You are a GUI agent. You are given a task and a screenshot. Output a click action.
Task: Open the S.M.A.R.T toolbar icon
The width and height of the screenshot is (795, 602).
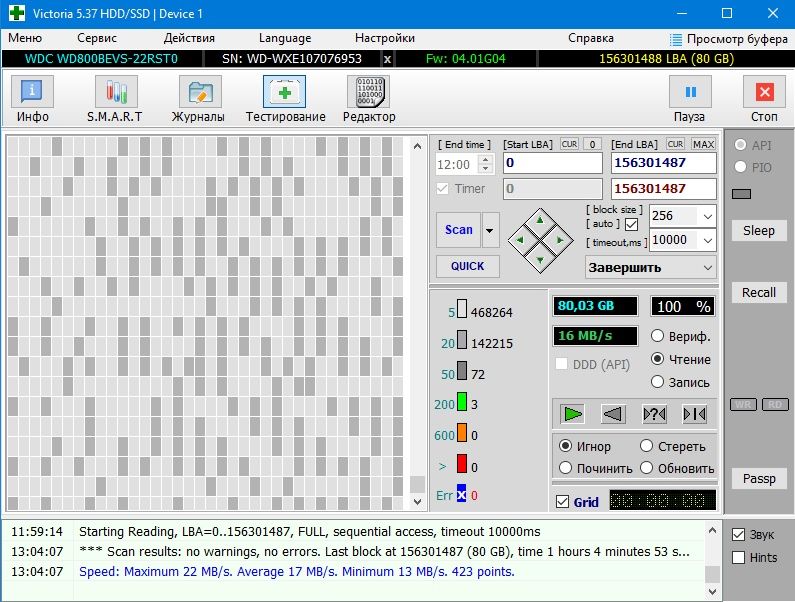[116, 93]
